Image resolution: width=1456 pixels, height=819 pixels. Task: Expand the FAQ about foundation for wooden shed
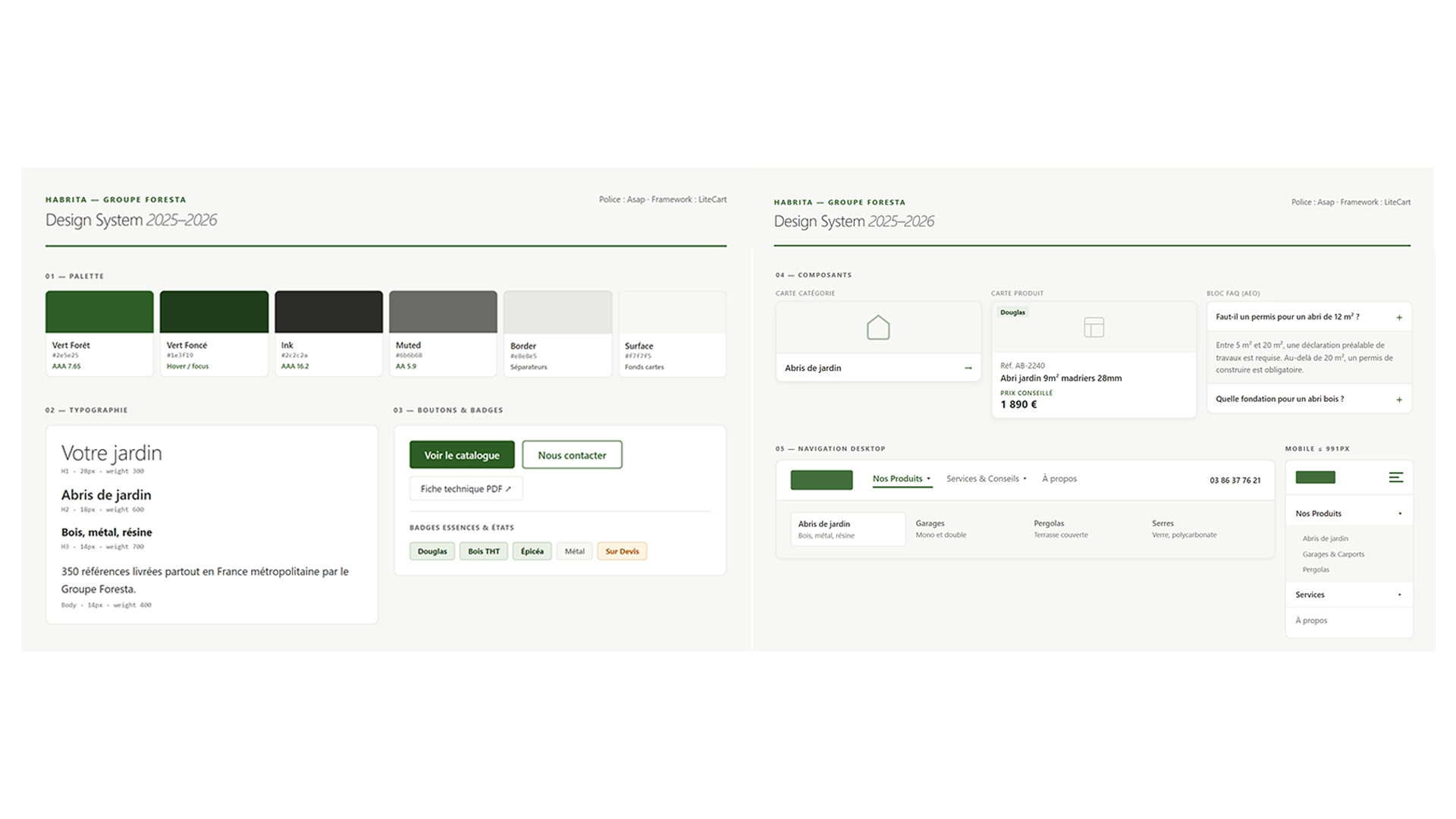[x=1309, y=399]
